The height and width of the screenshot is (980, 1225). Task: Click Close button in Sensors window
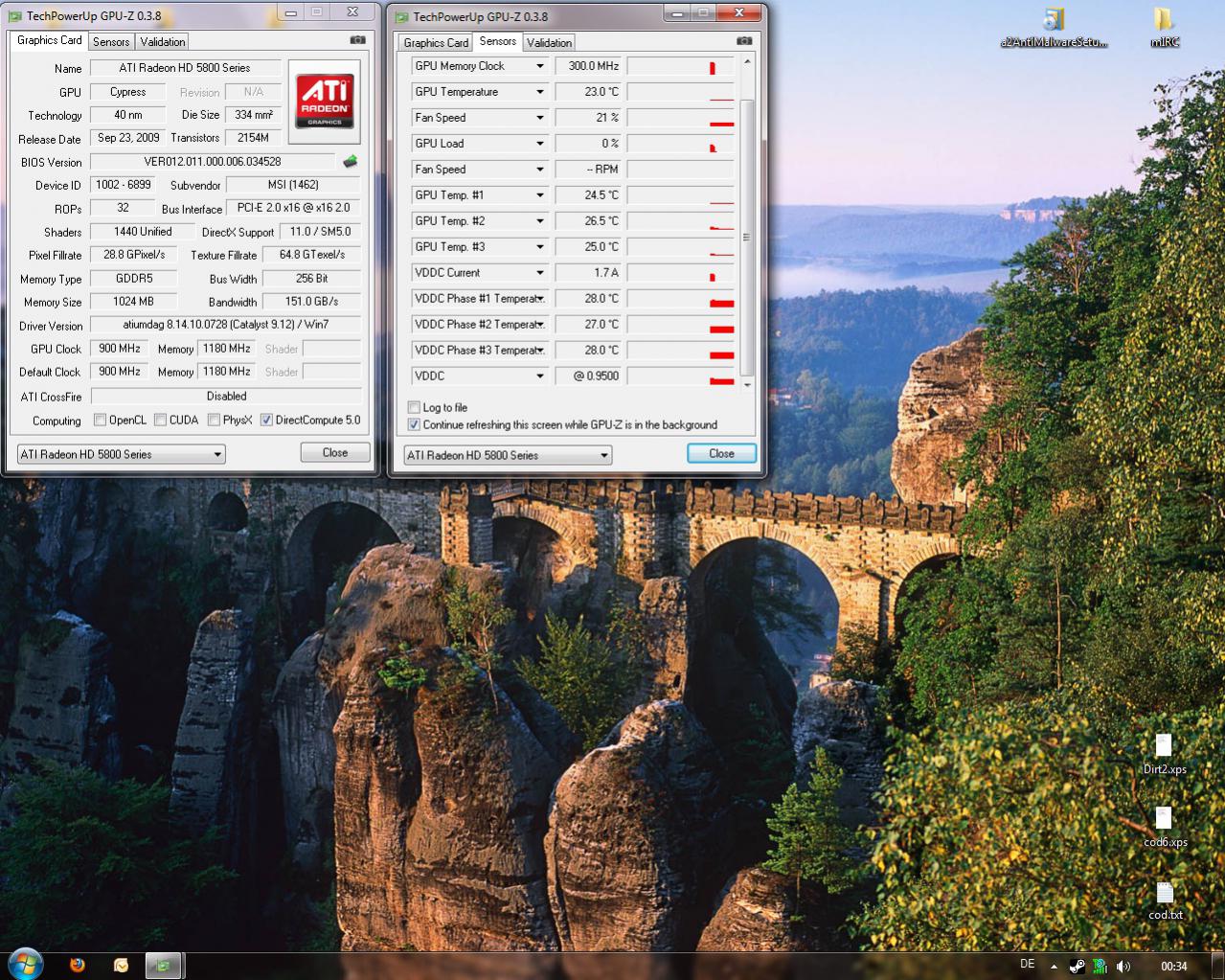pos(721,453)
